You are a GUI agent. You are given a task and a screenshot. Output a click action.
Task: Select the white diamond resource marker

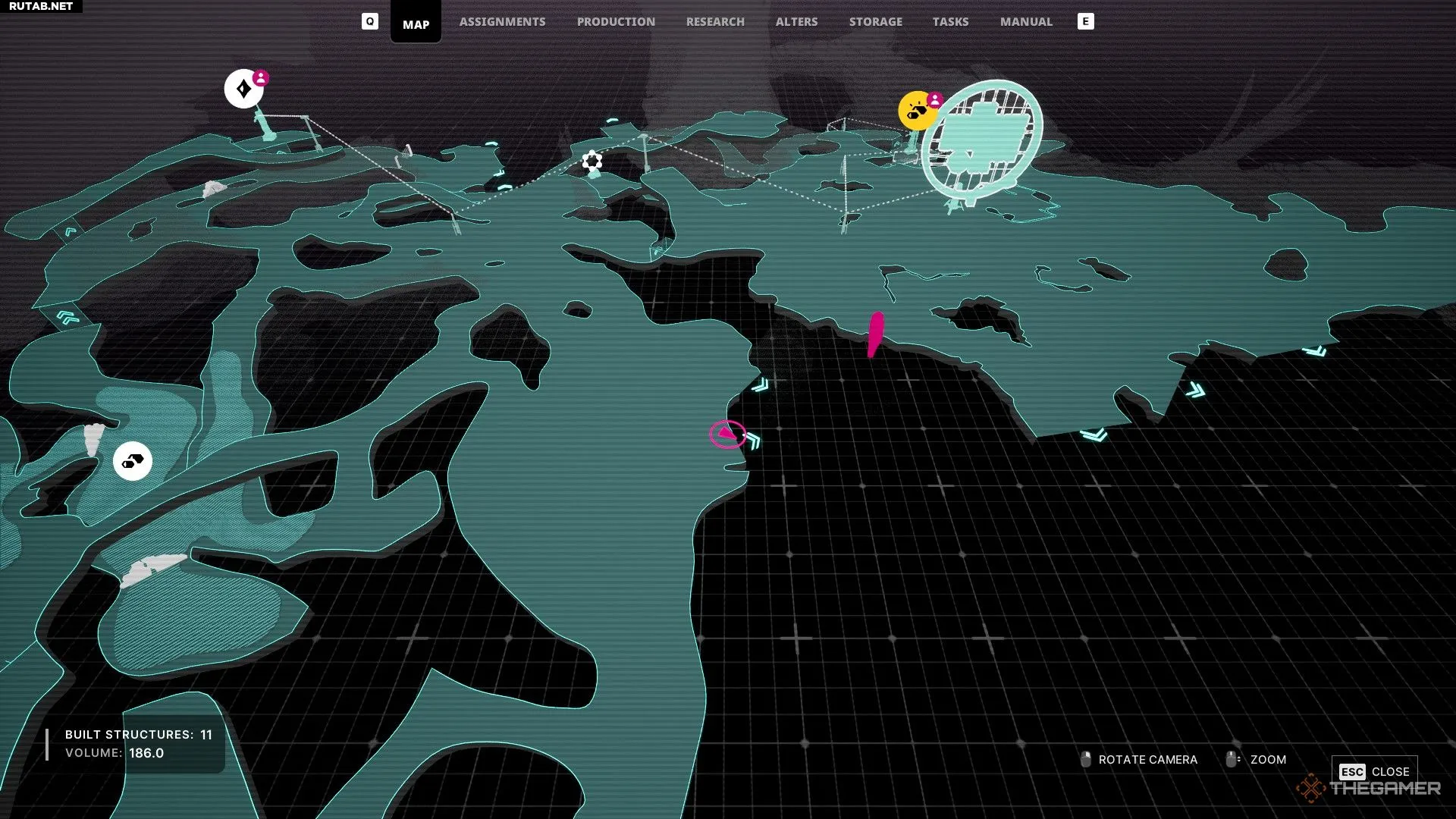(x=243, y=89)
